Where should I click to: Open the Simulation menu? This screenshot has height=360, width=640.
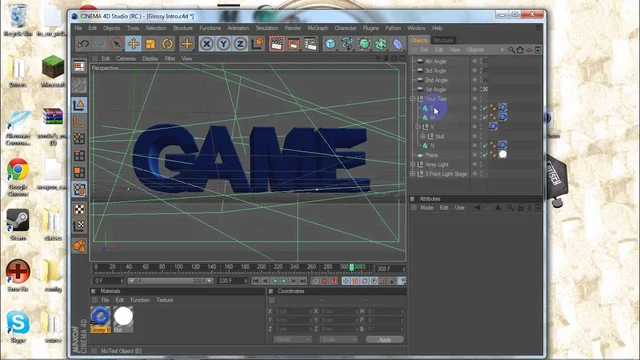[x=267, y=28]
